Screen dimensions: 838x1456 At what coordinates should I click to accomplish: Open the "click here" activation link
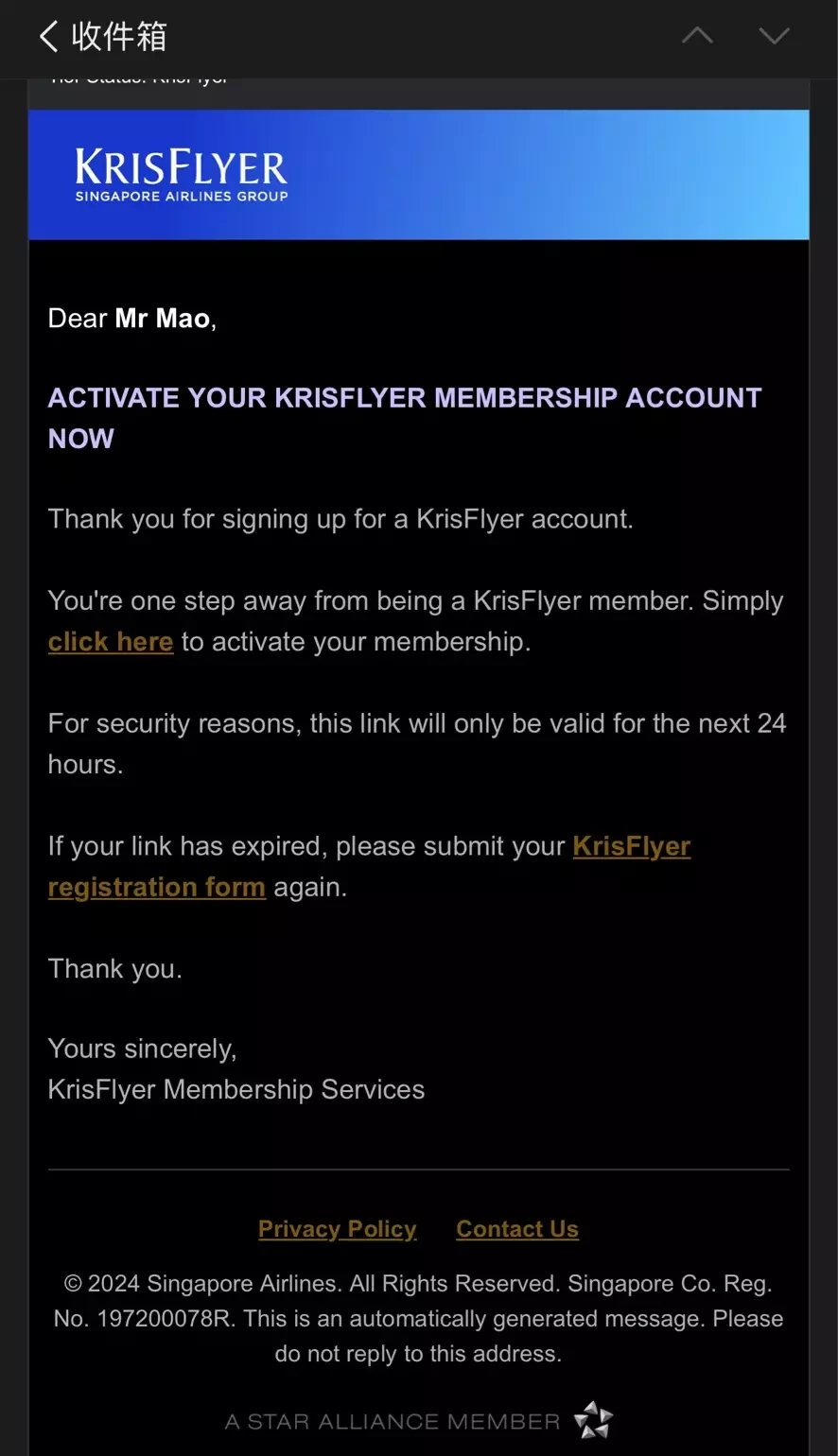[x=111, y=642]
